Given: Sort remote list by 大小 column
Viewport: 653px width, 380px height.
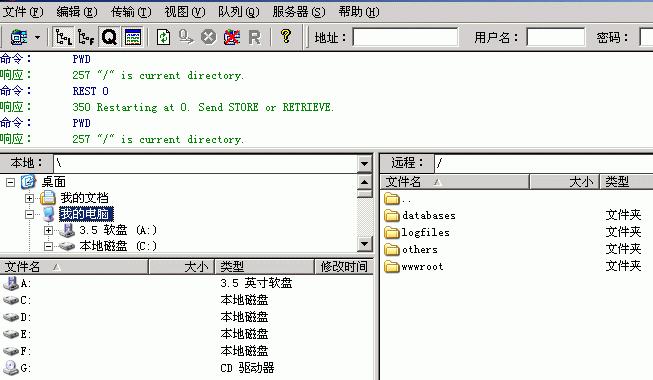Looking at the screenshot, I should pos(564,182).
